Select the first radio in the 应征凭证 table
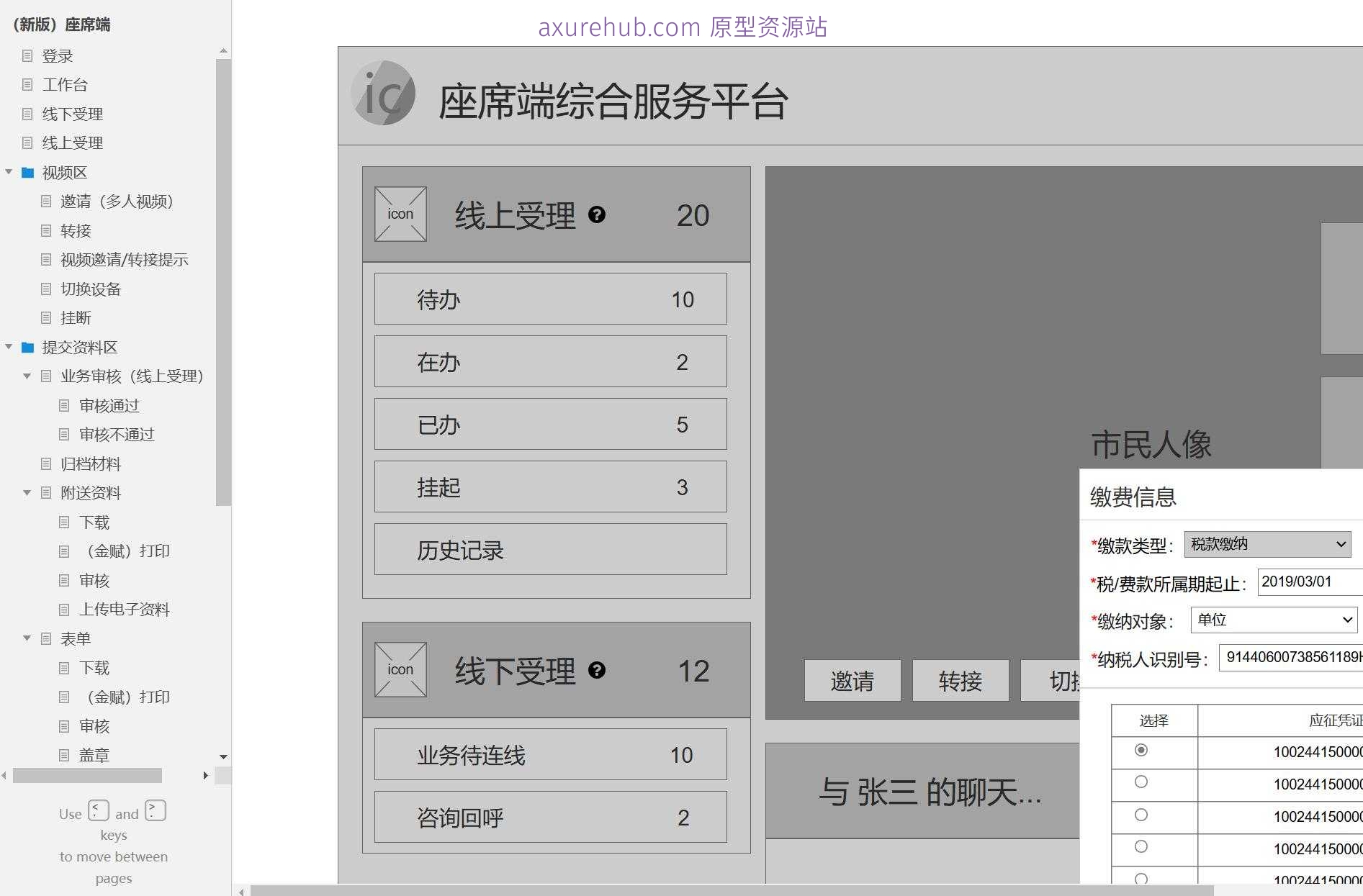The width and height of the screenshot is (1363, 896). [1141, 751]
